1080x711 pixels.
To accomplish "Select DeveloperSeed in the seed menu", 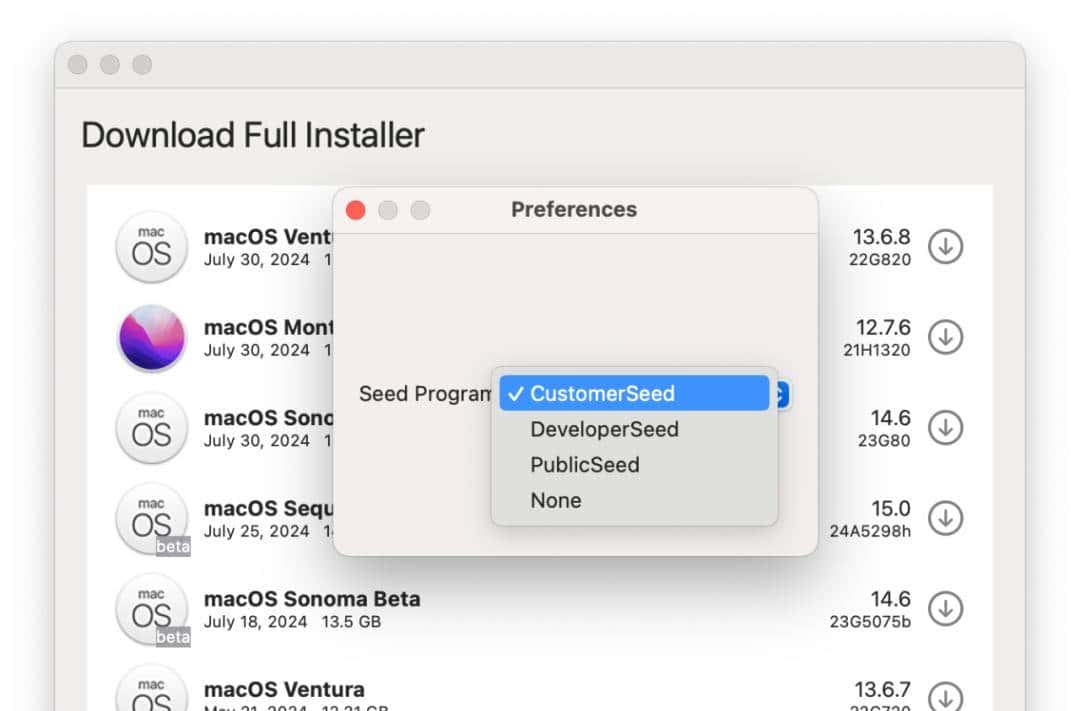I will pos(604,429).
